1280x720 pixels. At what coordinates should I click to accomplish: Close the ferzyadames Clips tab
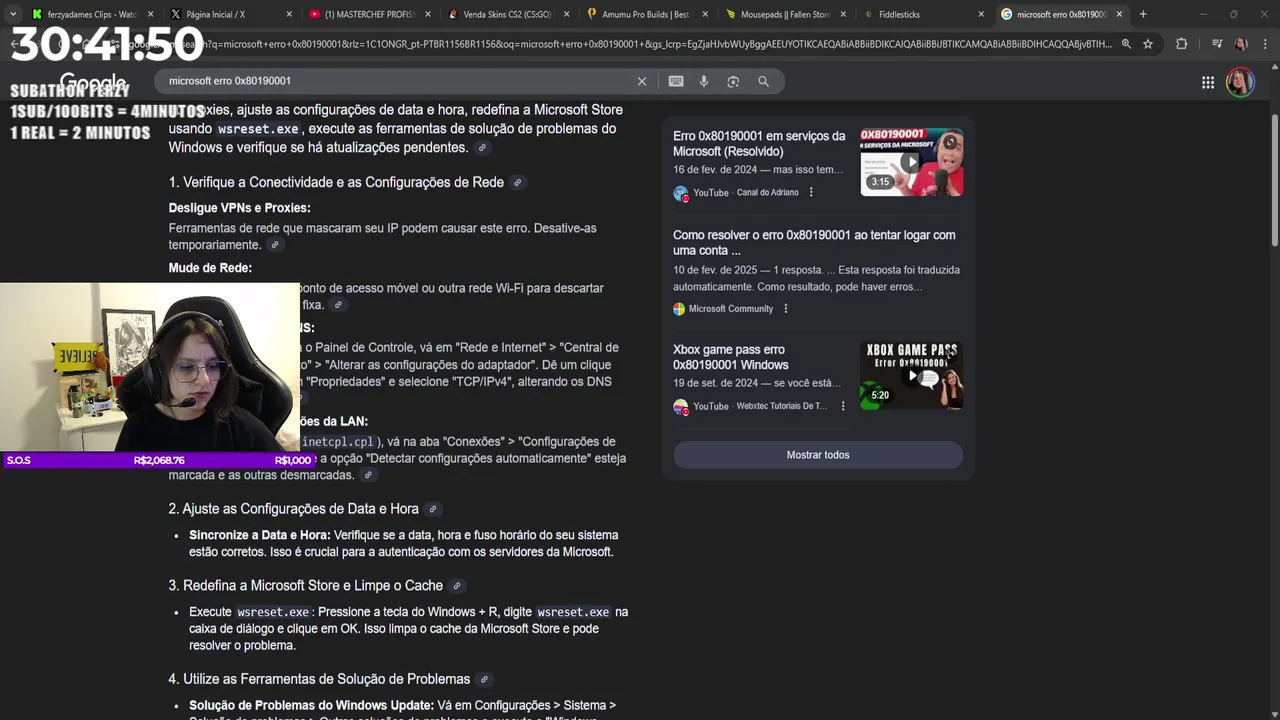coord(150,15)
